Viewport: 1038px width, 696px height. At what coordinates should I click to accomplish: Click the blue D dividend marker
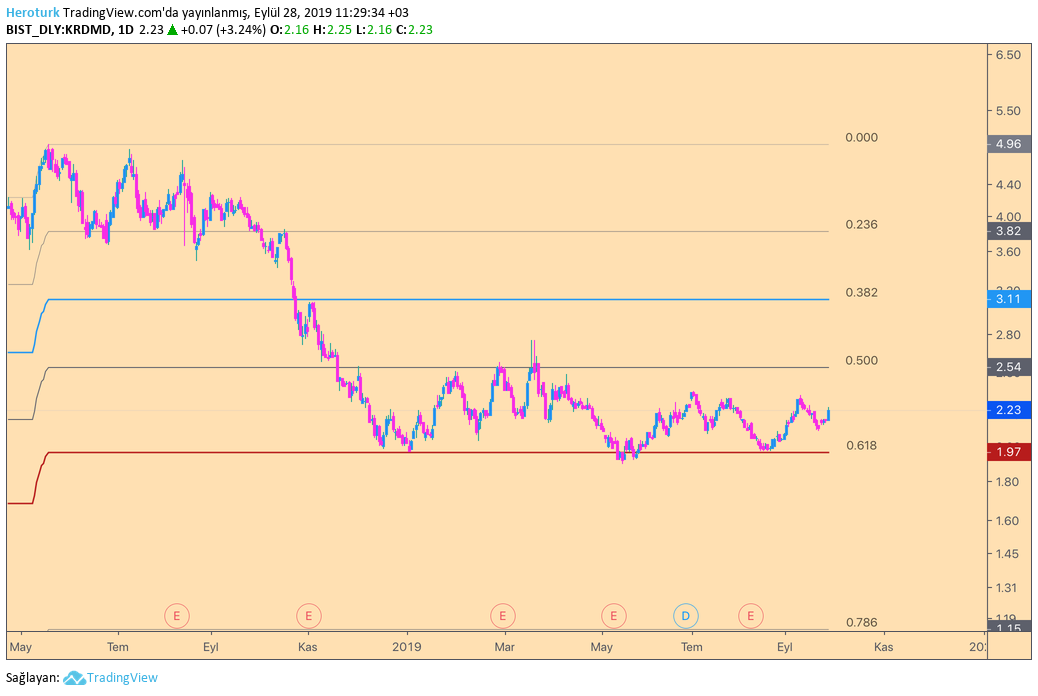(686, 616)
